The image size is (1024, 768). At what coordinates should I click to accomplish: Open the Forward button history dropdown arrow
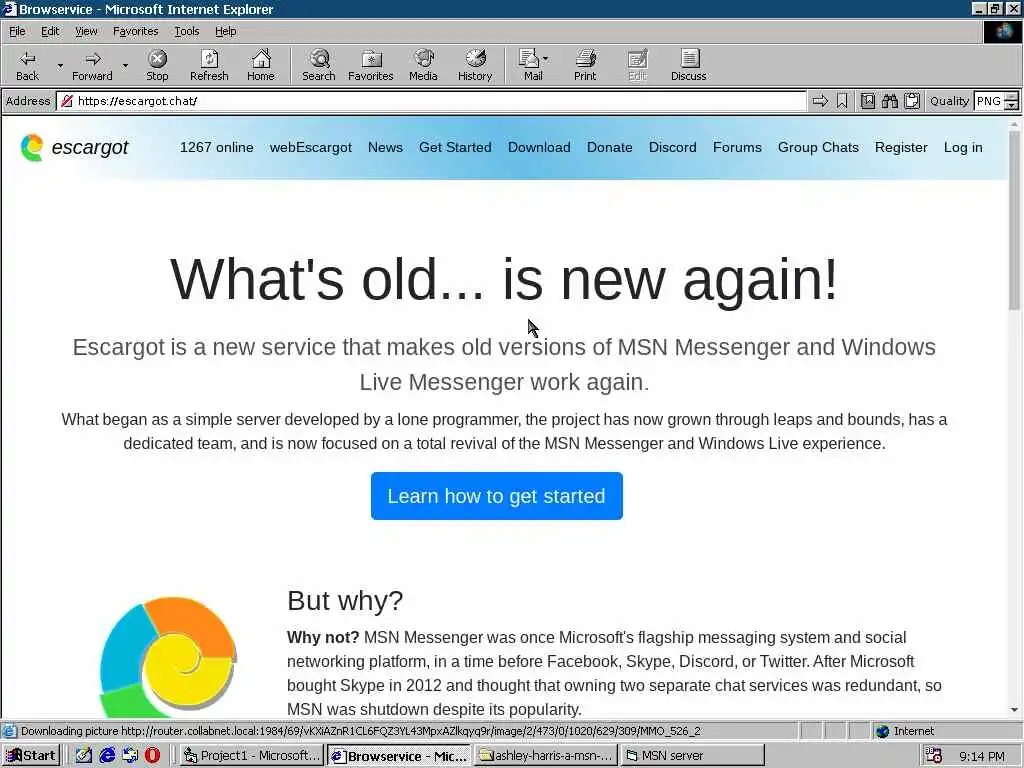click(125, 65)
